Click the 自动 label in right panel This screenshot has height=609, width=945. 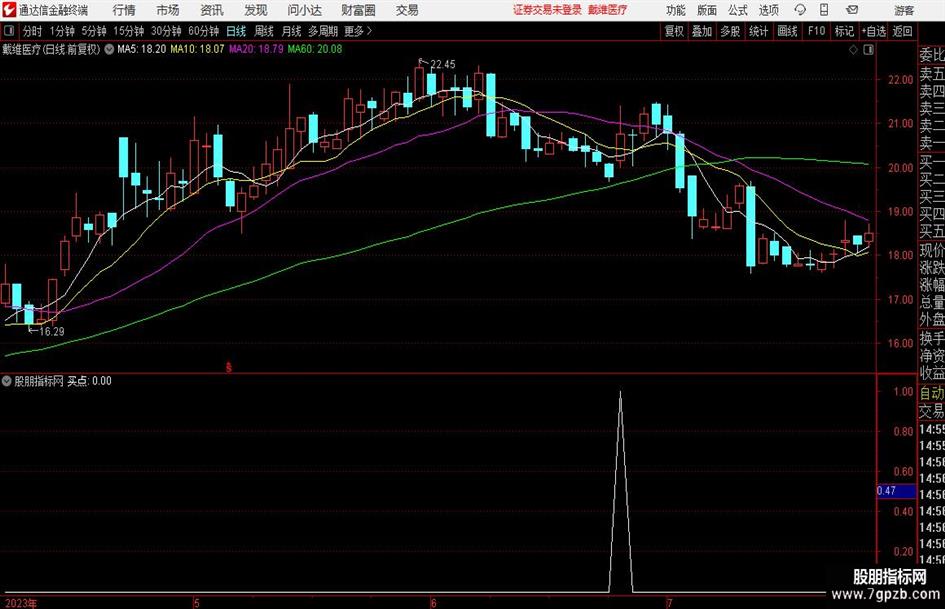(x=932, y=393)
